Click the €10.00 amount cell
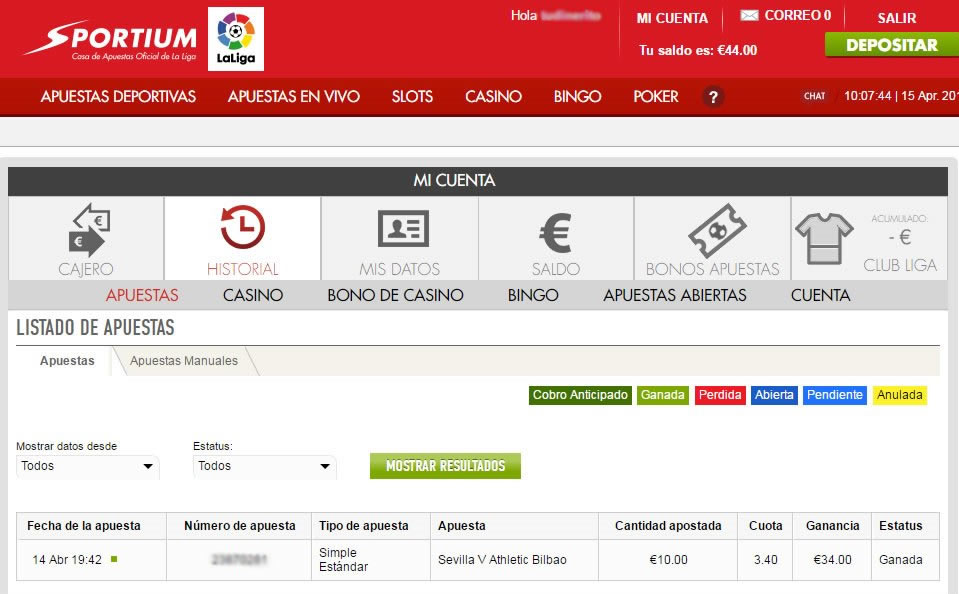Screen dimensions: 959x594 [x=668, y=560]
